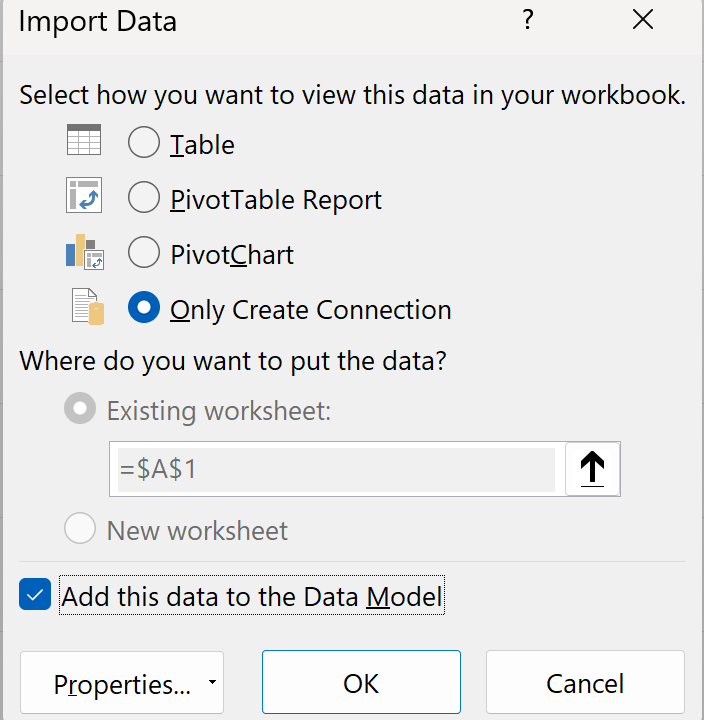Pick the Only Create Connection radio button
Screen dimensions: 704x720
tap(144, 309)
